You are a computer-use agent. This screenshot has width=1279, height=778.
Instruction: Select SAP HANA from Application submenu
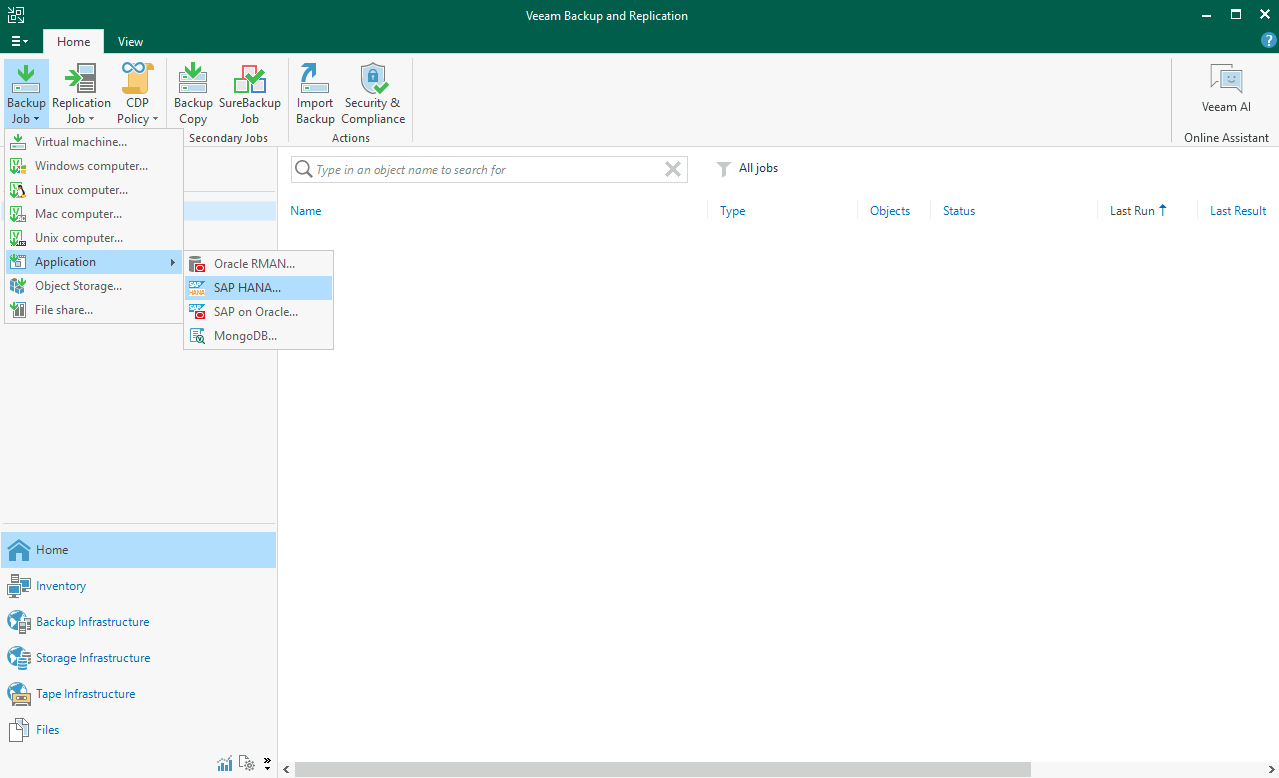[x=247, y=288]
